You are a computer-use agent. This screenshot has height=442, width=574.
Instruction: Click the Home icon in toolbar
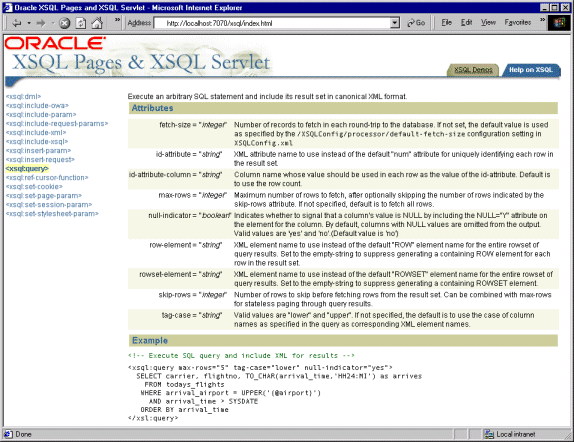(x=97, y=23)
